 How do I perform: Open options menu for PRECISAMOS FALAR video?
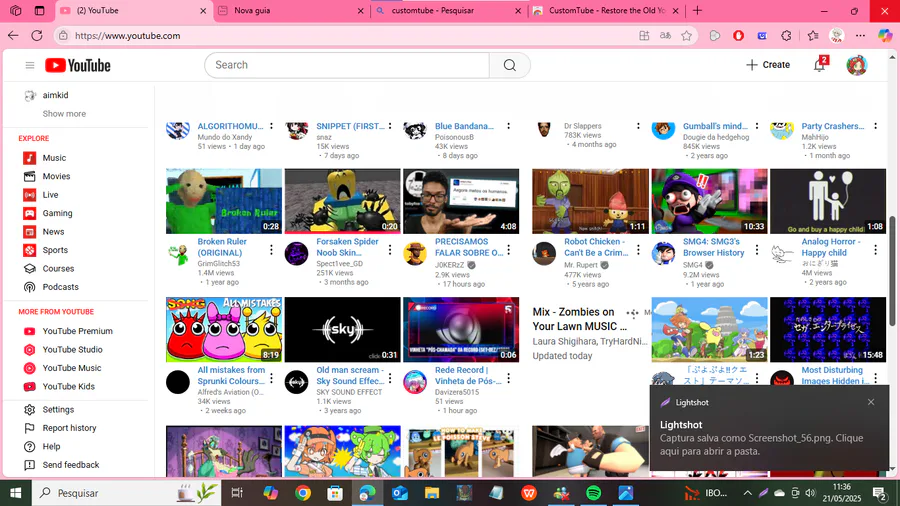[x=508, y=250]
